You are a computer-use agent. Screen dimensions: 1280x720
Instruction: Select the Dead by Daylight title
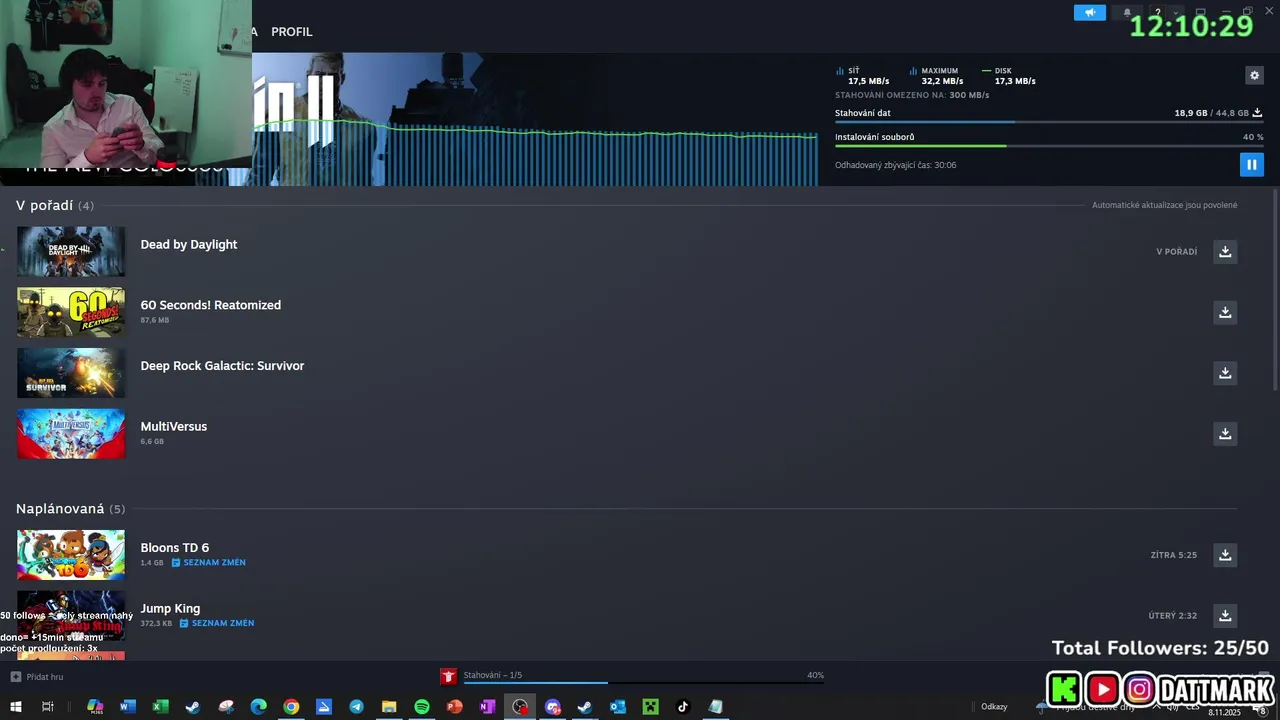coord(189,244)
